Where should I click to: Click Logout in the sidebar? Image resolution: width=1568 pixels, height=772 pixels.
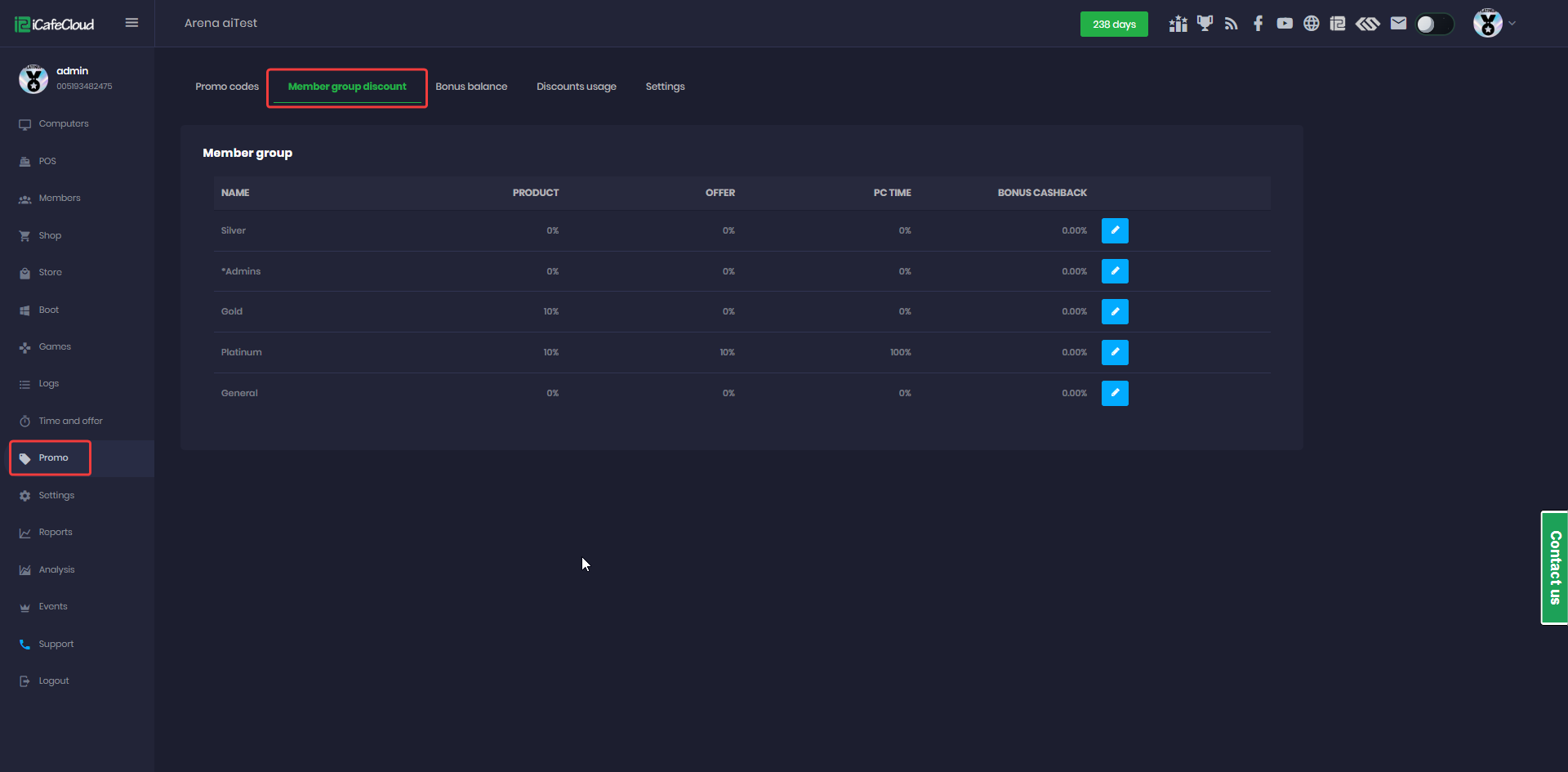click(54, 681)
